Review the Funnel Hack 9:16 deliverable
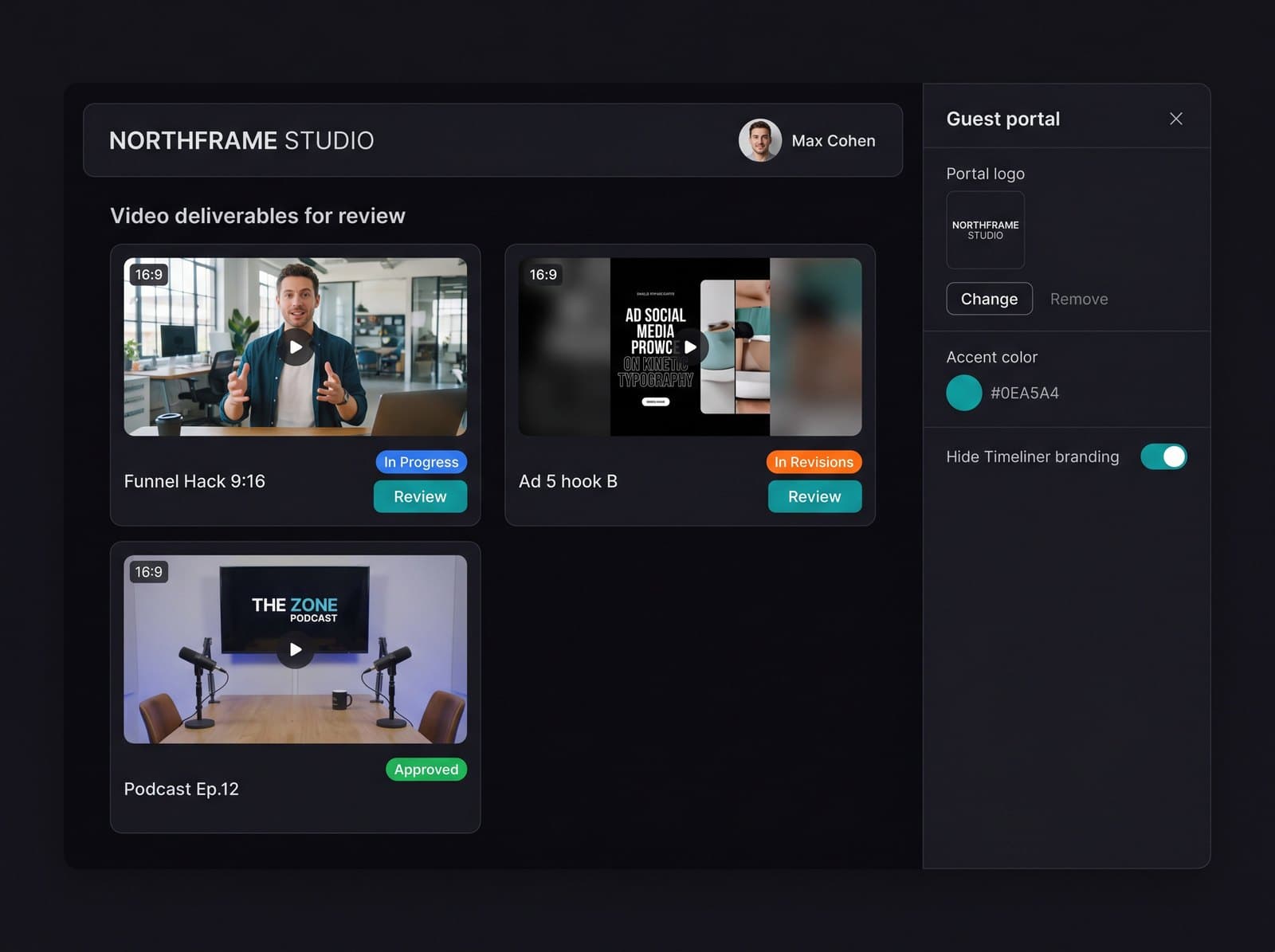This screenshot has width=1275, height=952. tap(420, 496)
